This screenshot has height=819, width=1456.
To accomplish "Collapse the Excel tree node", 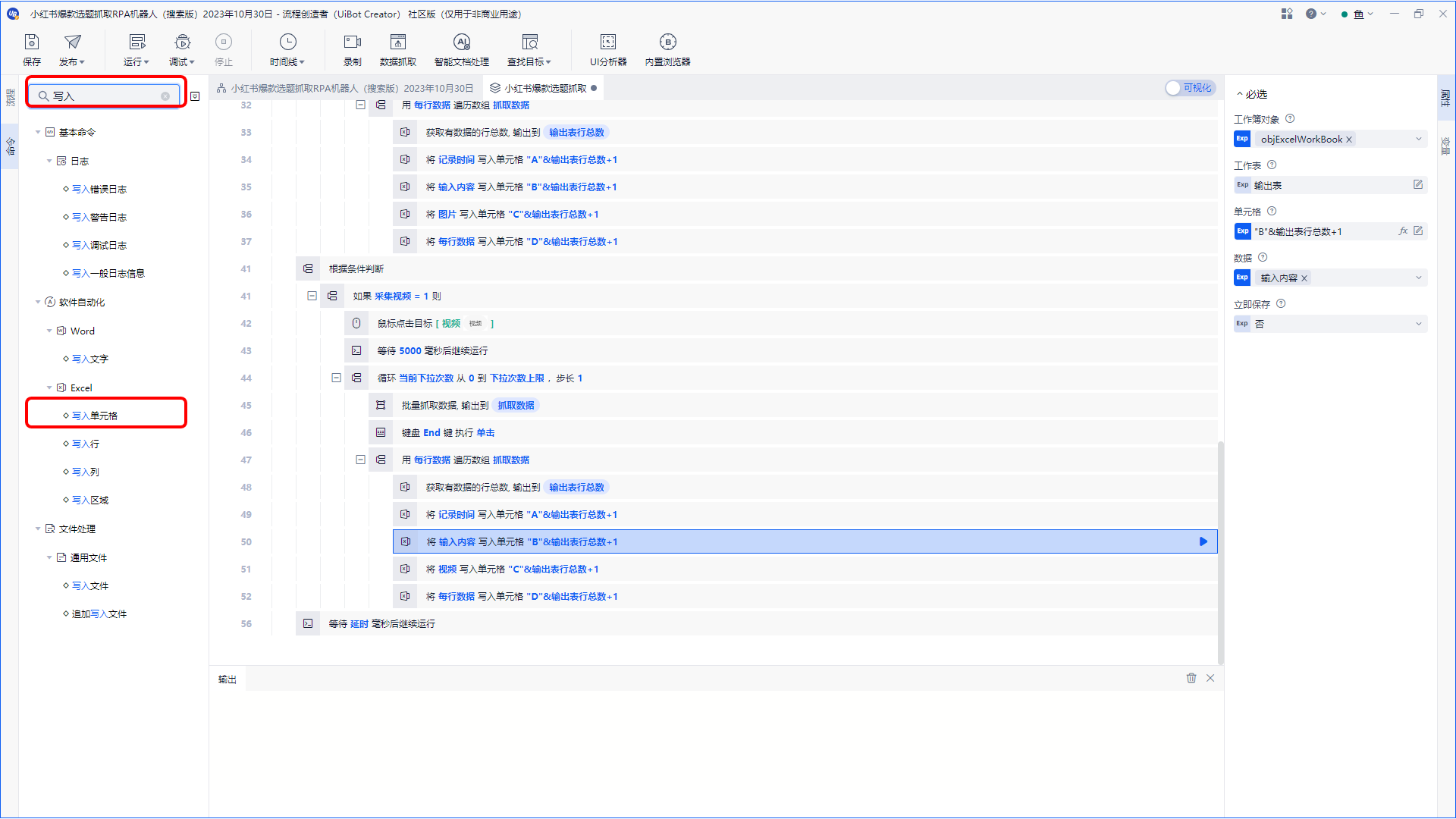I will [x=49, y=388].
